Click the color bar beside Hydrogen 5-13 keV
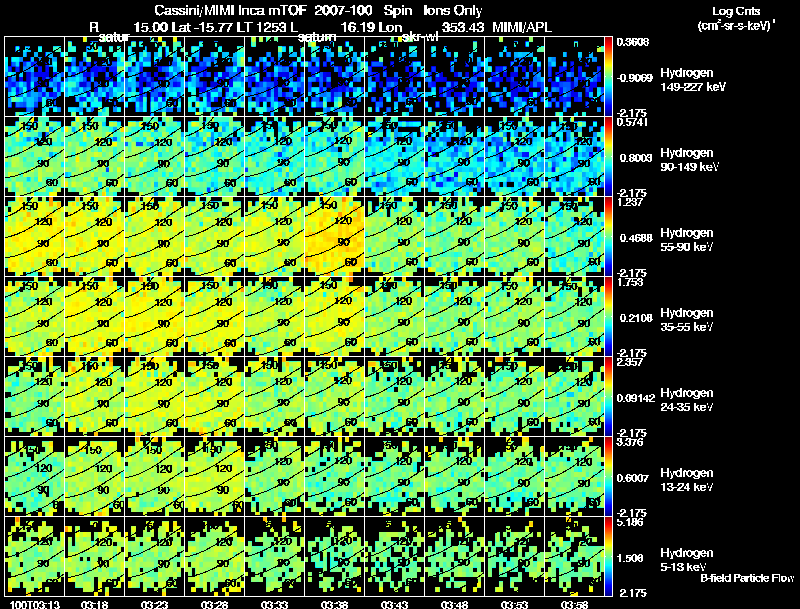The image size is (800, 609). point(608,557)
